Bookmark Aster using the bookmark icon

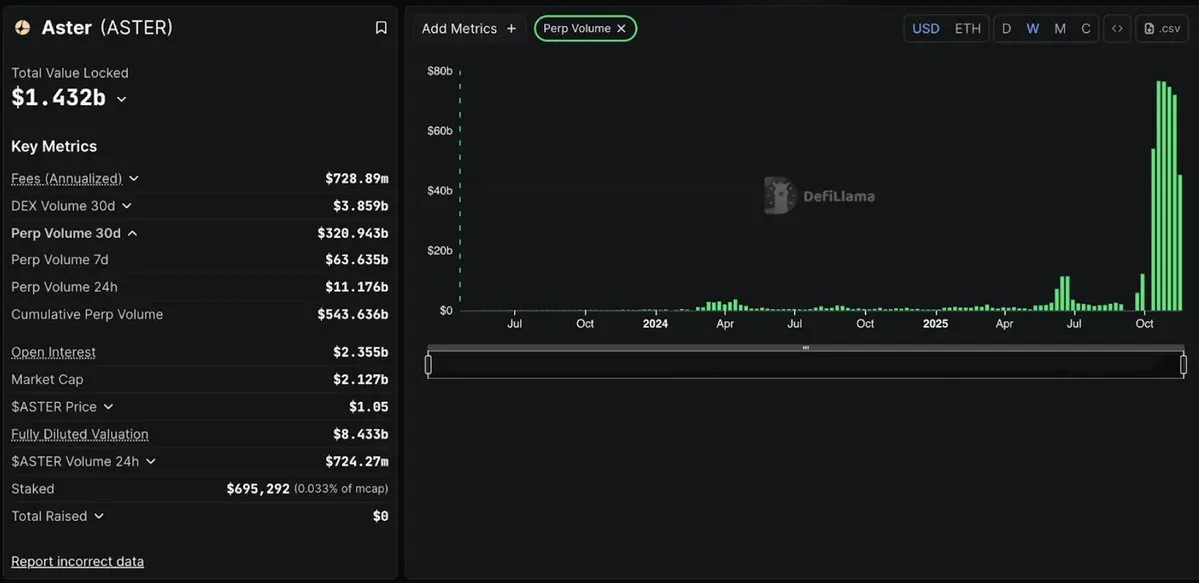click(381, 27)
